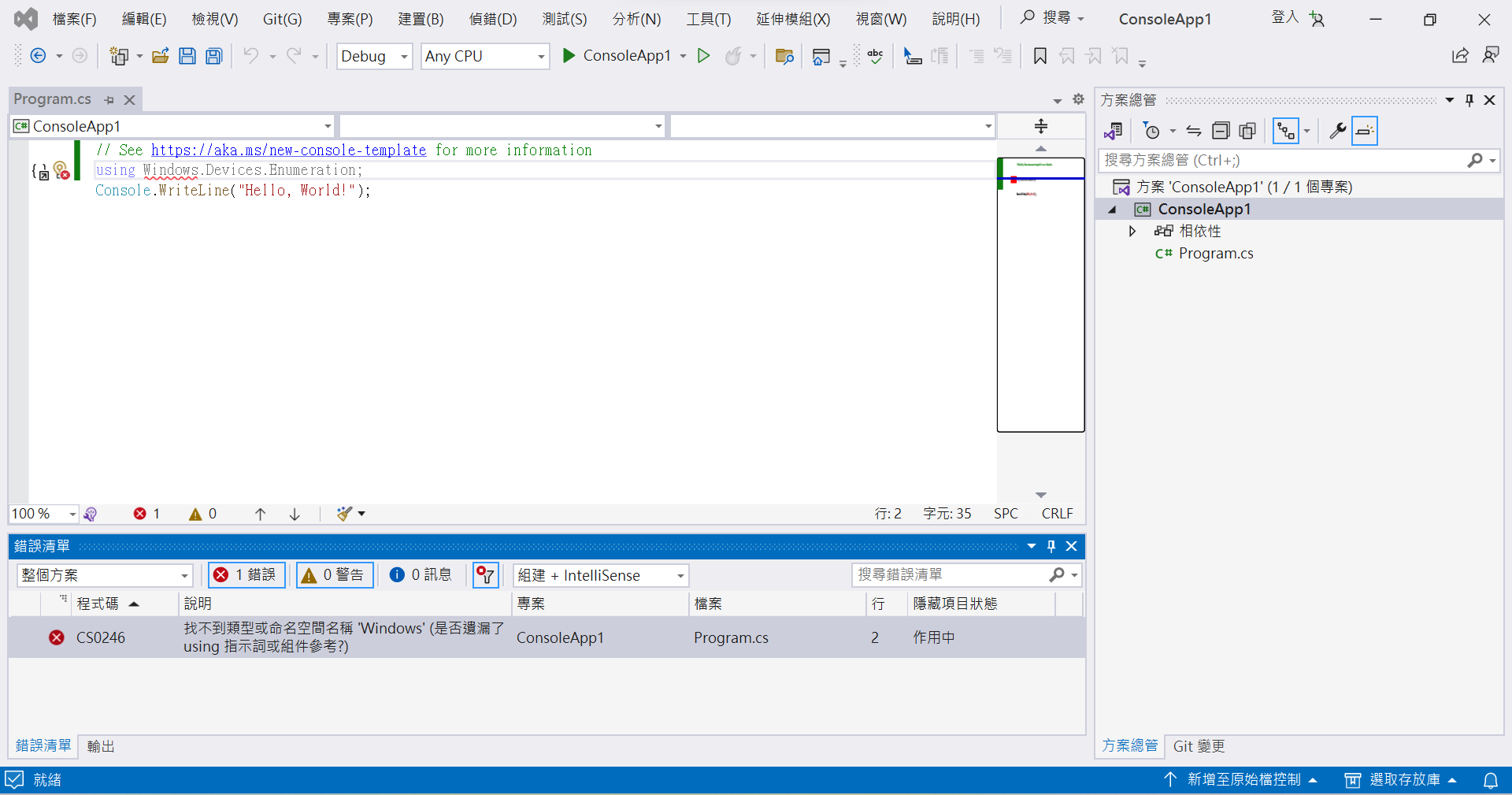Toggle the pin on the Program.cs tab
1512x795 pixels.
pyautogui.click(x=109, y=100)
